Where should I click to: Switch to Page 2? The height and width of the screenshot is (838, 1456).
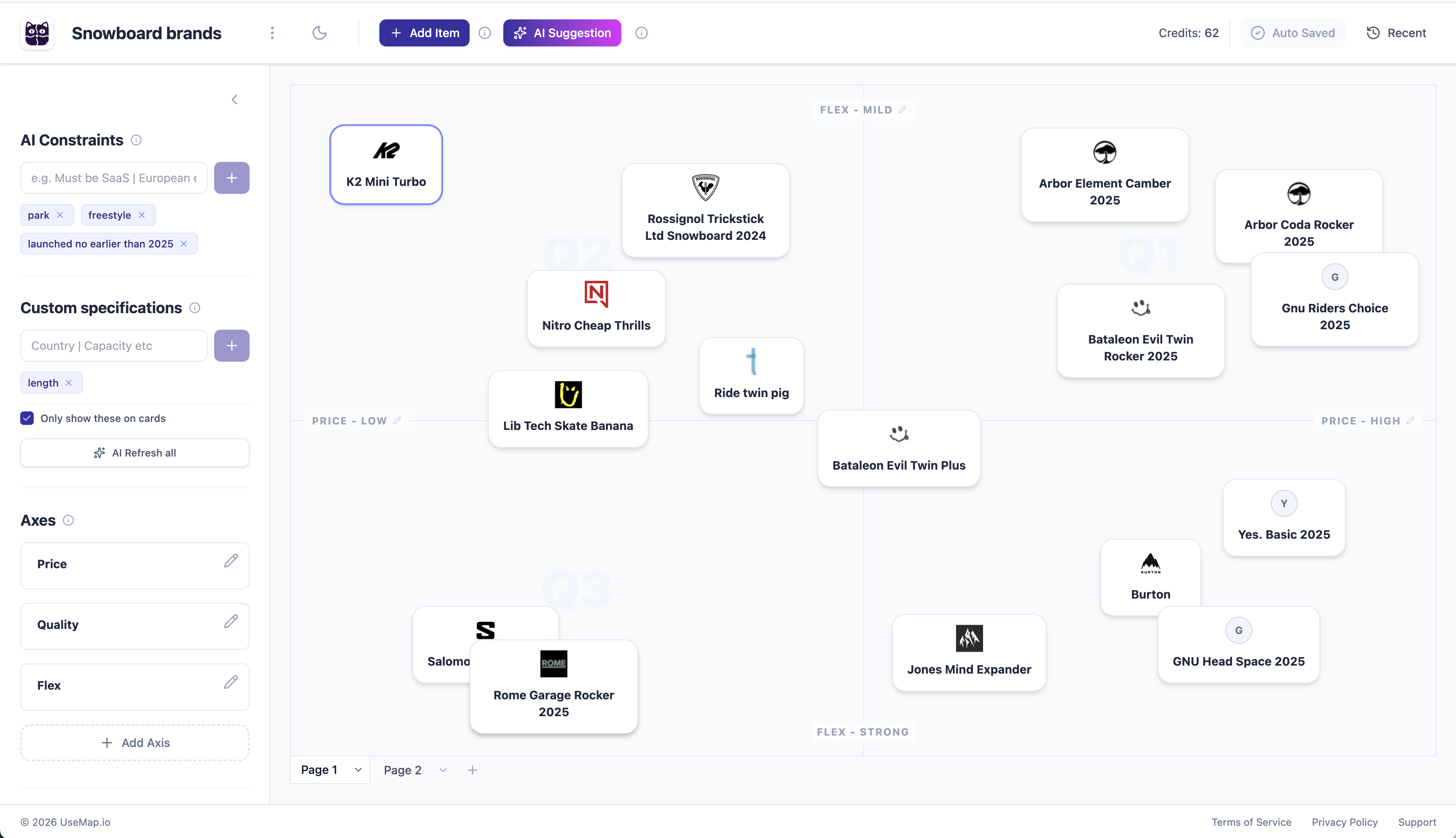pos(402,770)
